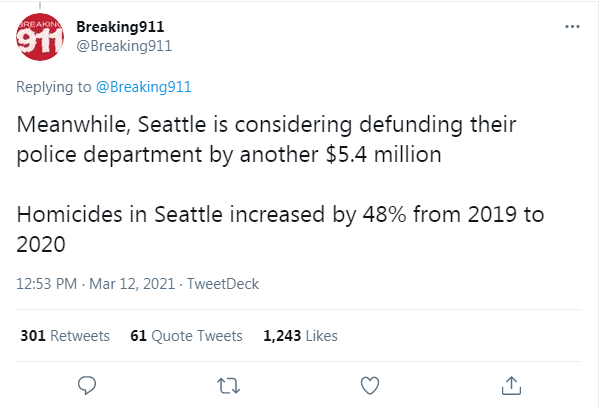Retweet this Breaking911 tweet
This screenshot has width=601, height=408.
point(228,386)
